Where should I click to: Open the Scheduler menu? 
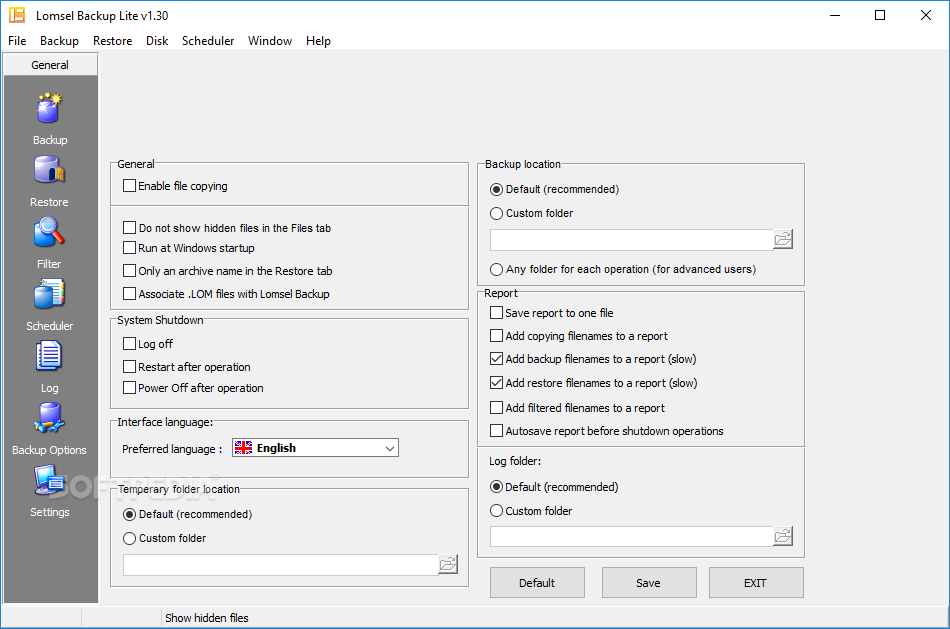pos(208,41)
